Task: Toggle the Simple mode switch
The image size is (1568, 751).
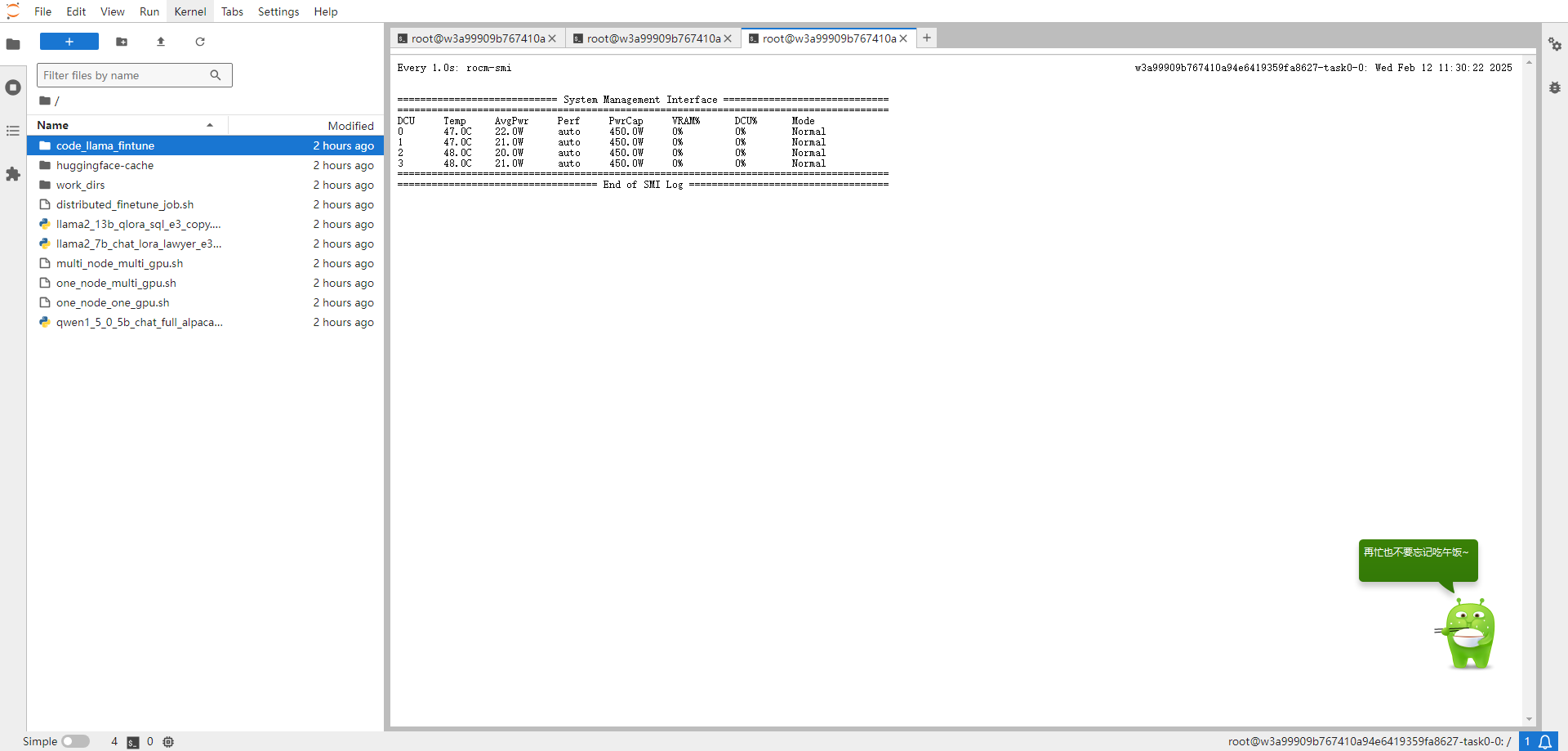Action: tap(75, 741)
